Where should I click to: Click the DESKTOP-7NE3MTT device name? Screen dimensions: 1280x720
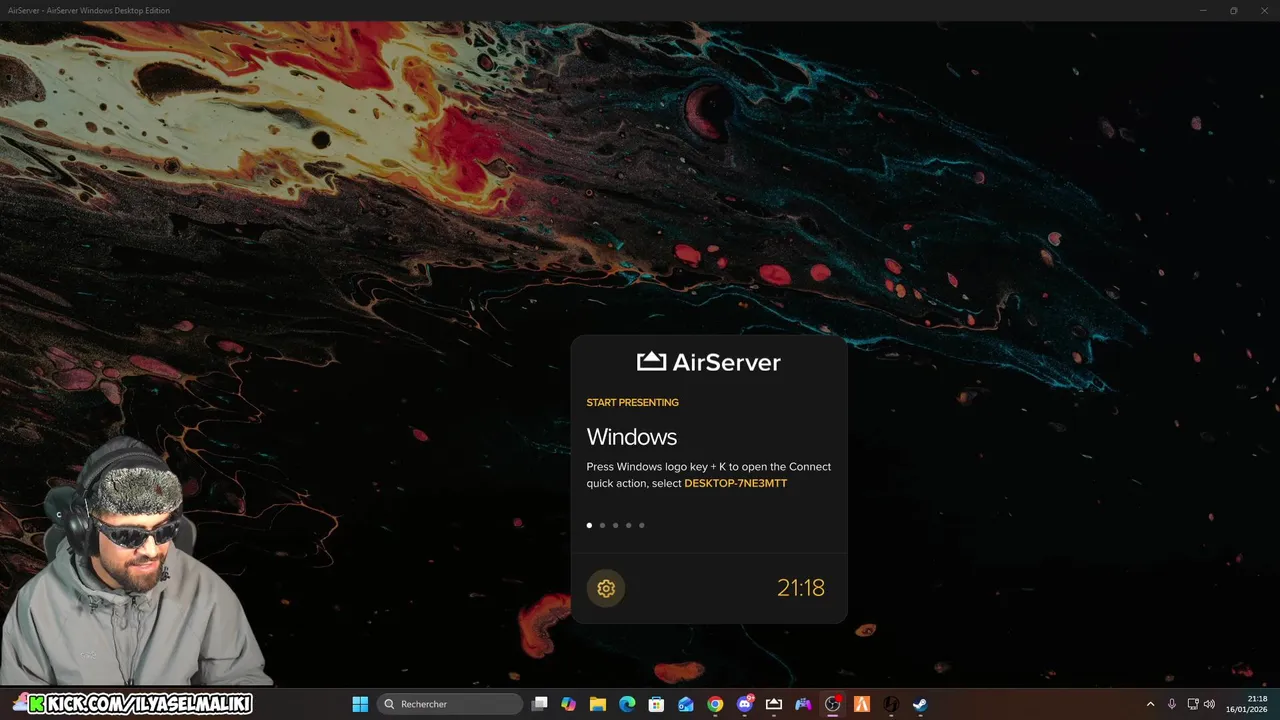736,484
